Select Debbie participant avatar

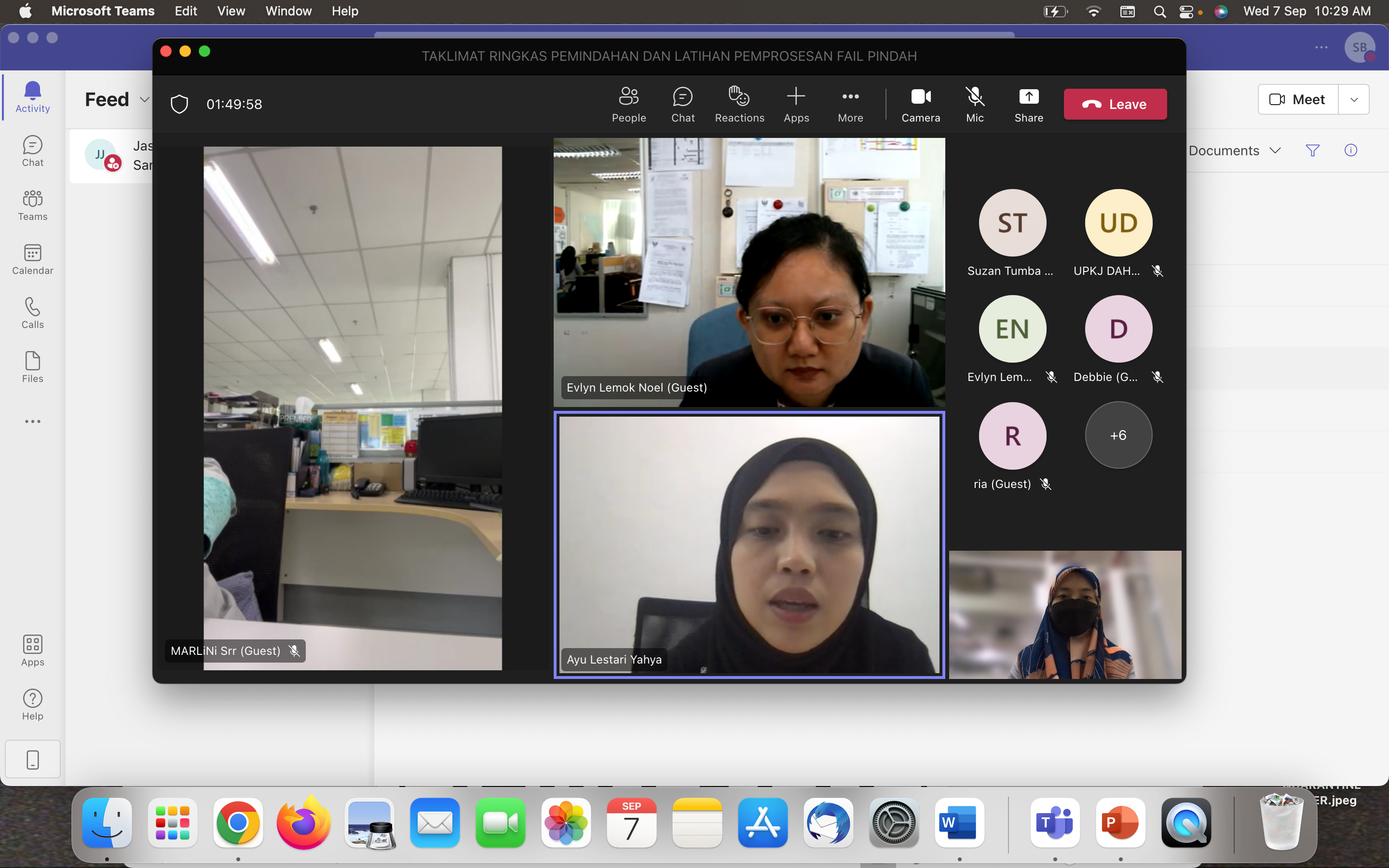coord(1118,329)
